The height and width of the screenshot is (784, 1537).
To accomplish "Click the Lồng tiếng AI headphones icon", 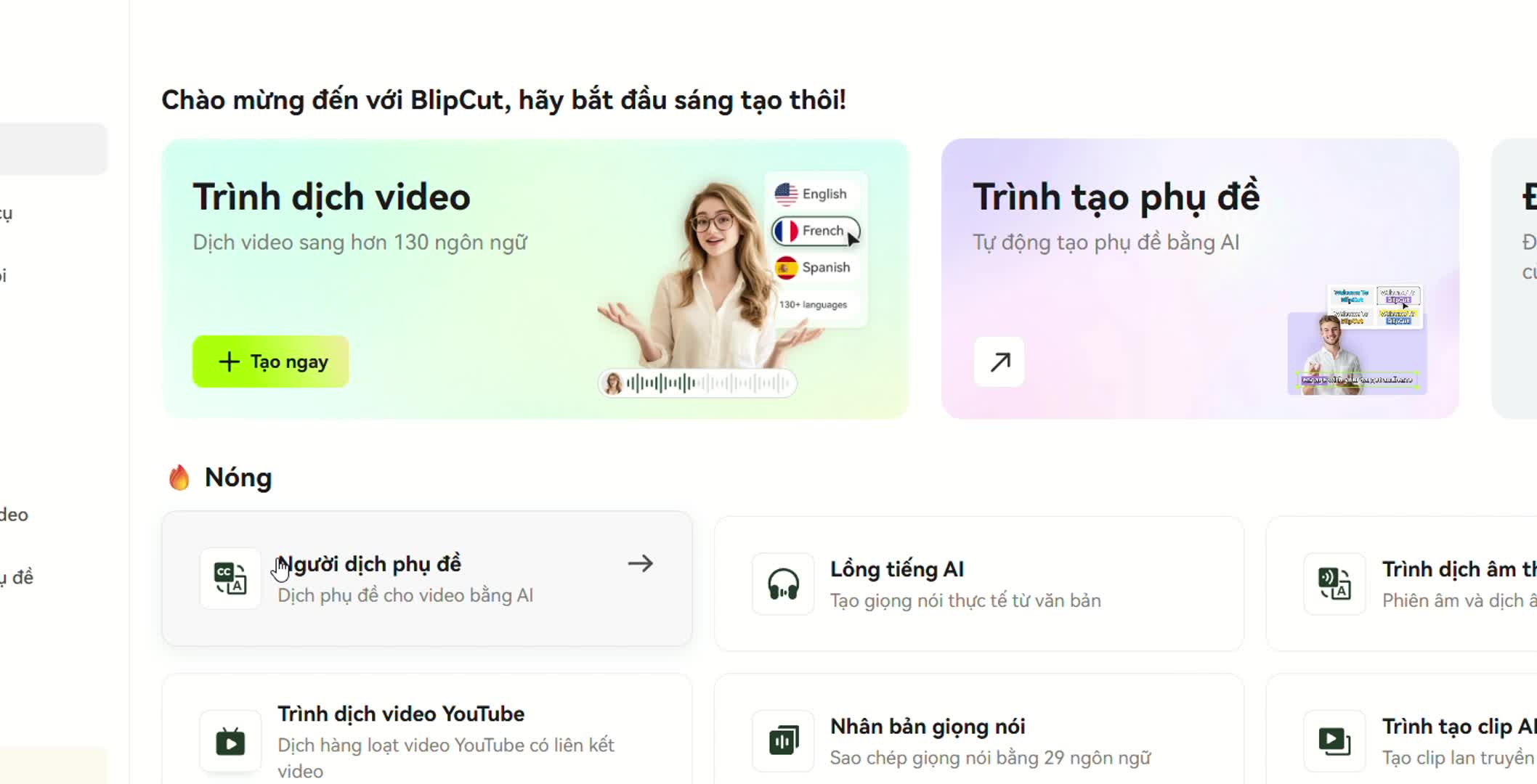I will pyautogui.click(x=783, y=584).
